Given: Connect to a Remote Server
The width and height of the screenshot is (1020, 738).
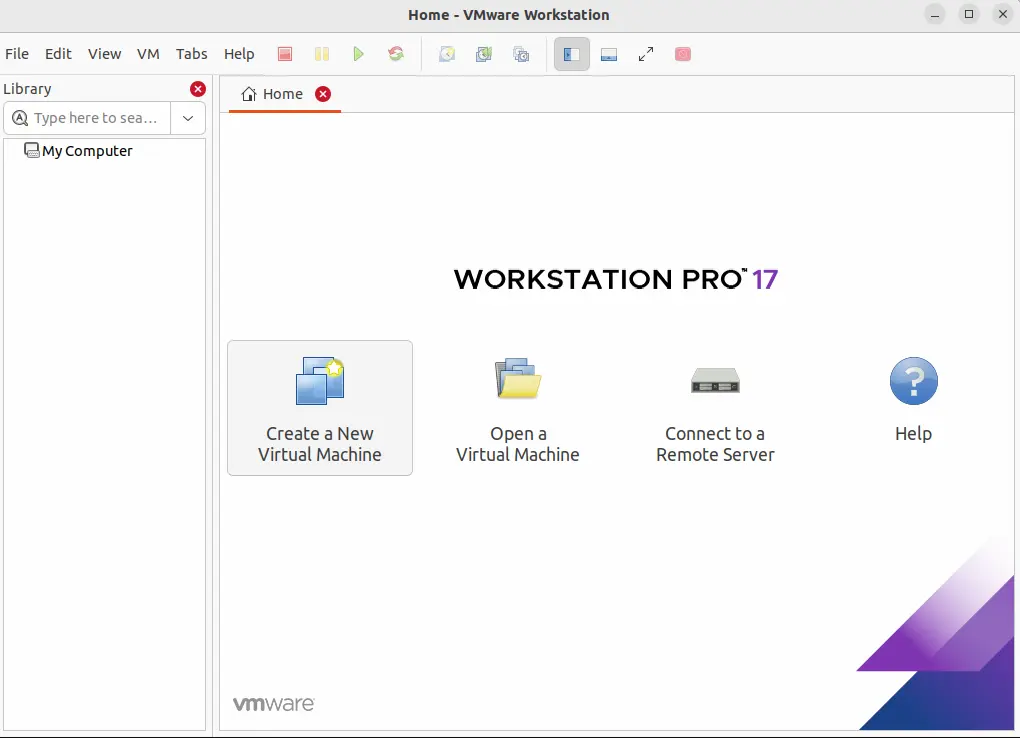Looking at the screenshot, I should click(714, 408).
